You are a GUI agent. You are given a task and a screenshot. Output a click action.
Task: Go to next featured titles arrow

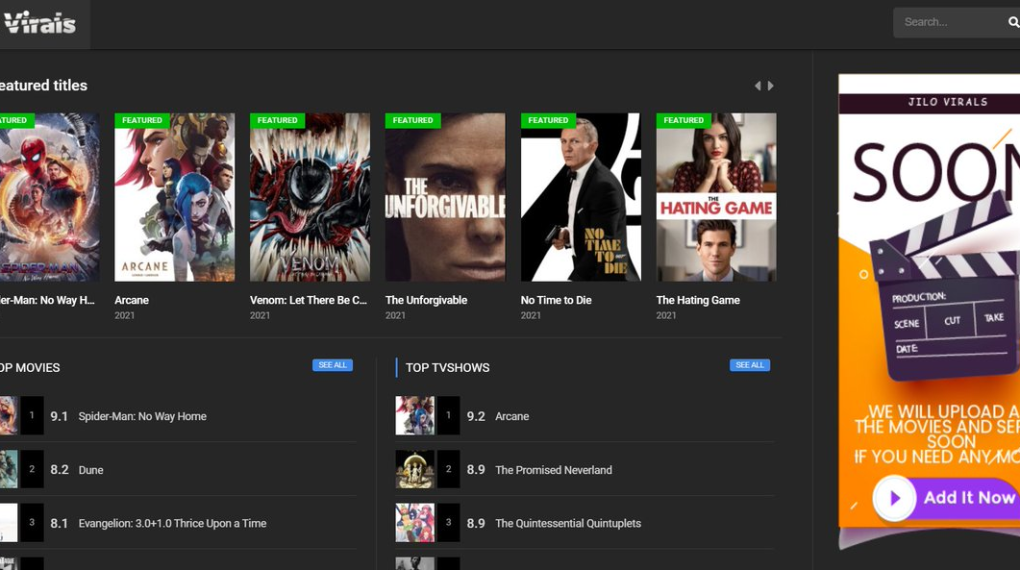click(771, 86)
